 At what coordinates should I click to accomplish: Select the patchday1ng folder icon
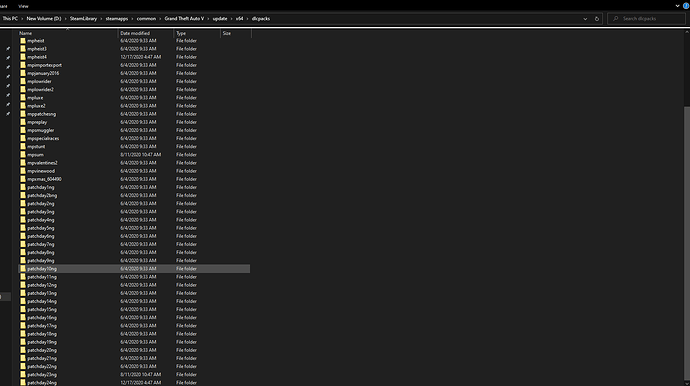tap(23, 187)
